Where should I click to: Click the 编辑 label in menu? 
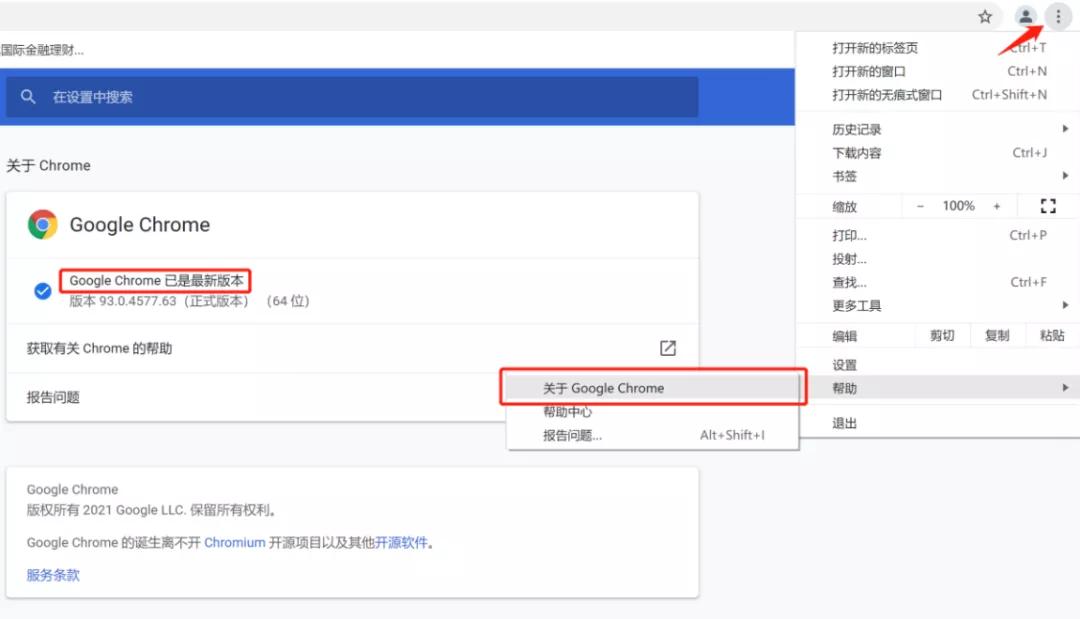pos(844,336)
